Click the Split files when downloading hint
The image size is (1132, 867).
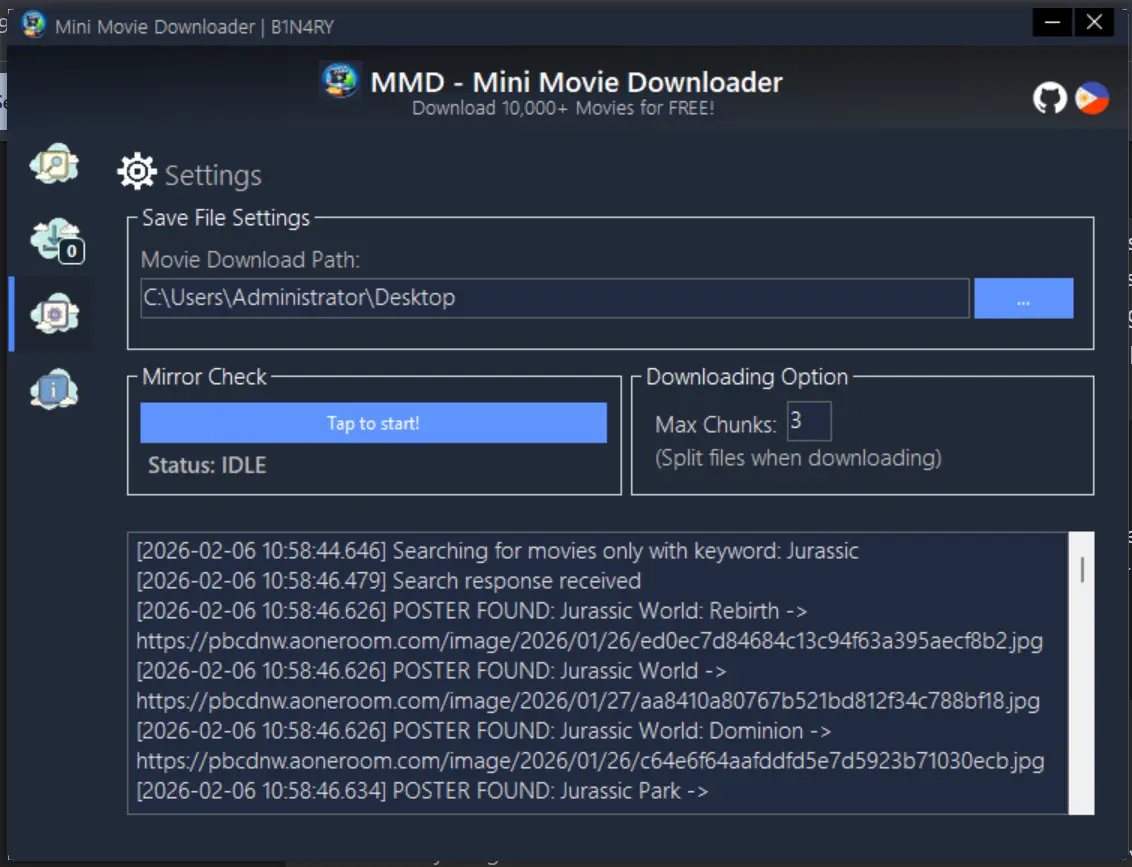pyautogui.click(x=798, y=458)
